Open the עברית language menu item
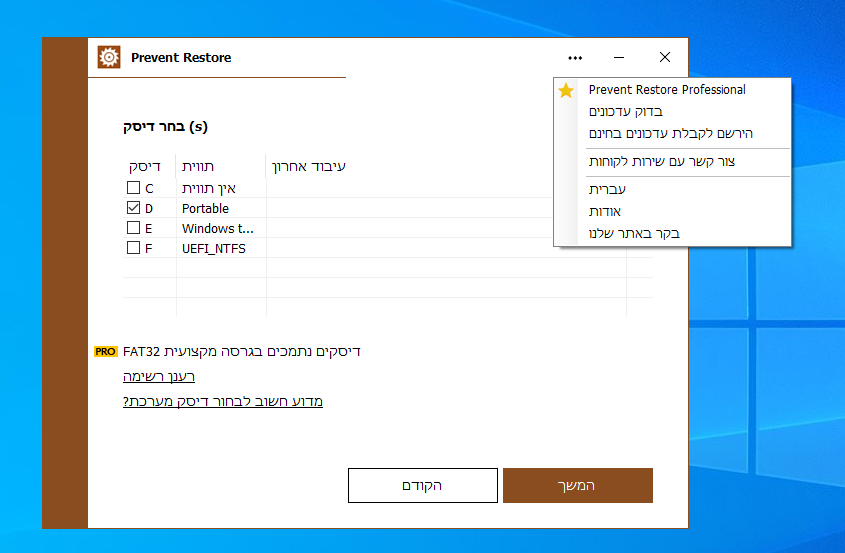The image size is (845, 553). coord(673,190)
